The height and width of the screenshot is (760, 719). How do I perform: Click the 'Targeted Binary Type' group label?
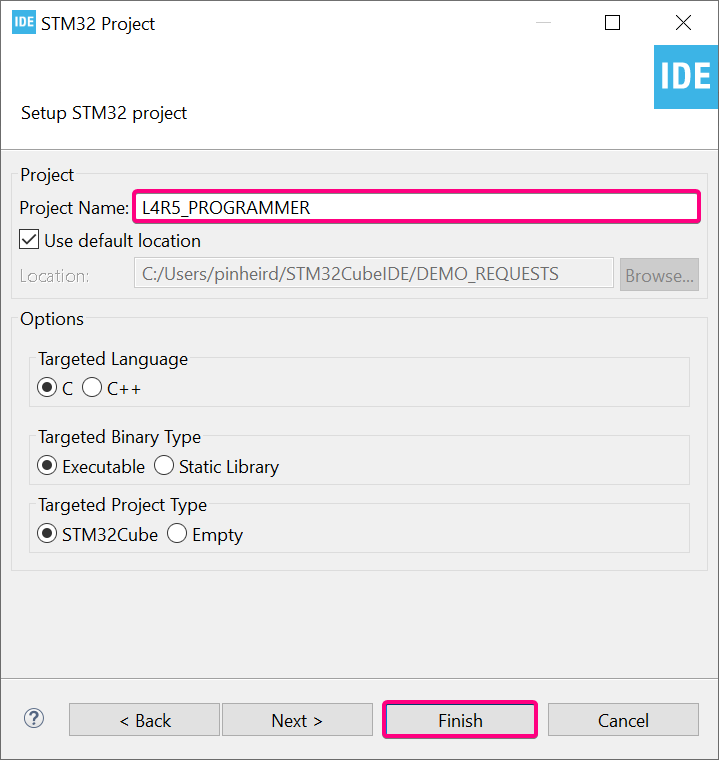(119, 437)
